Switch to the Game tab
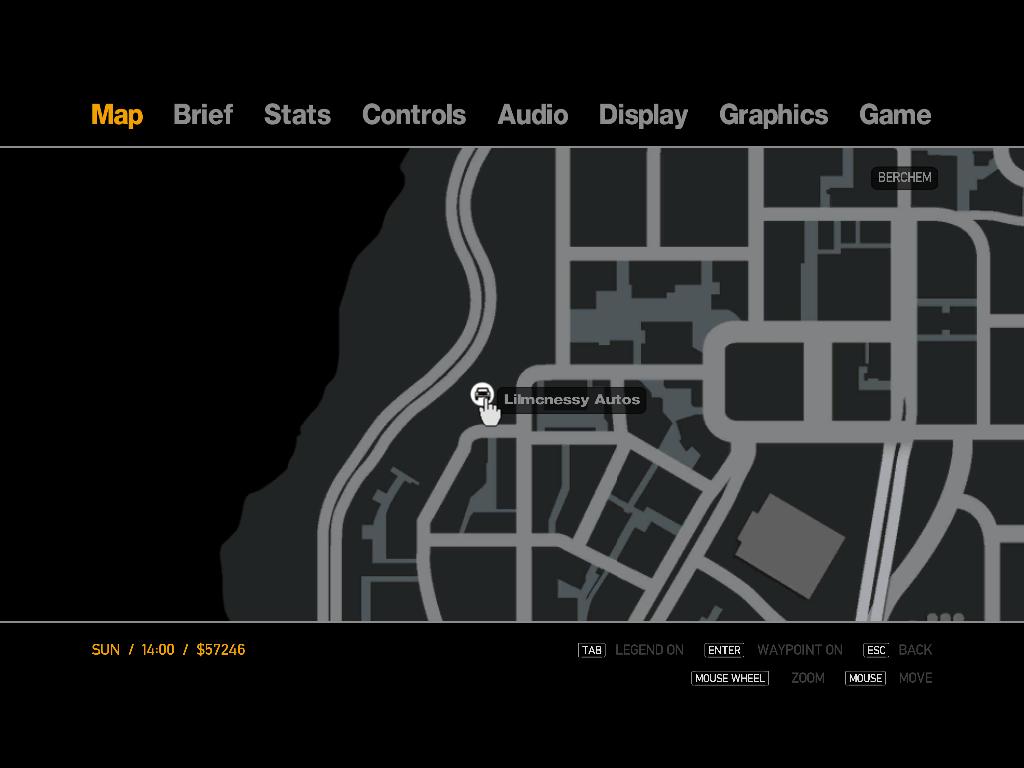1024x768 pixels. click(x=895, y=114)
